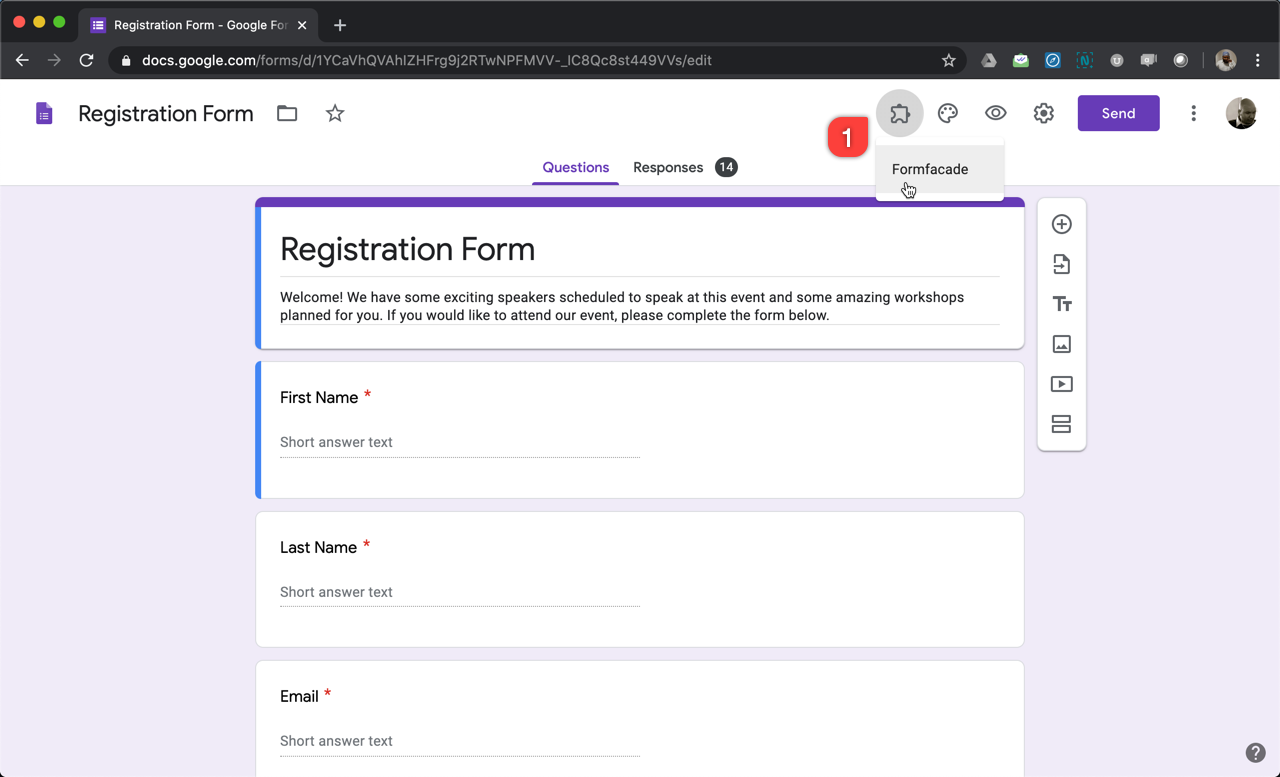1280x777 pixels.
Task: Click the add video icon
Action: [x=1061, y=384]
